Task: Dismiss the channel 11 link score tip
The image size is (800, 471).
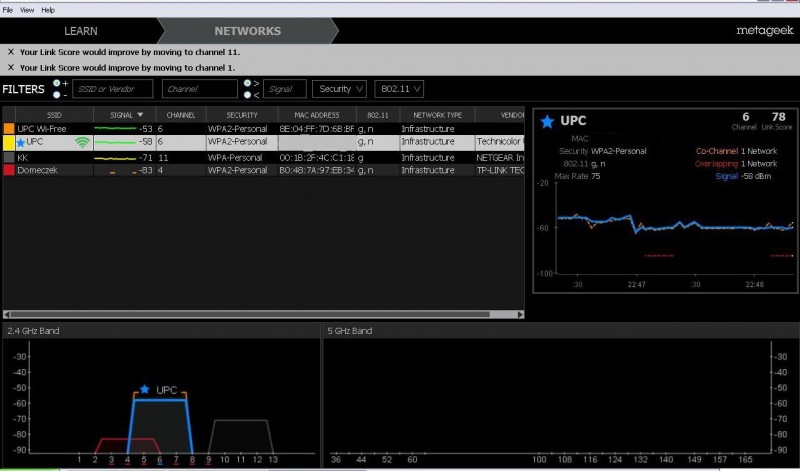Action: click(x=11, y=51)
